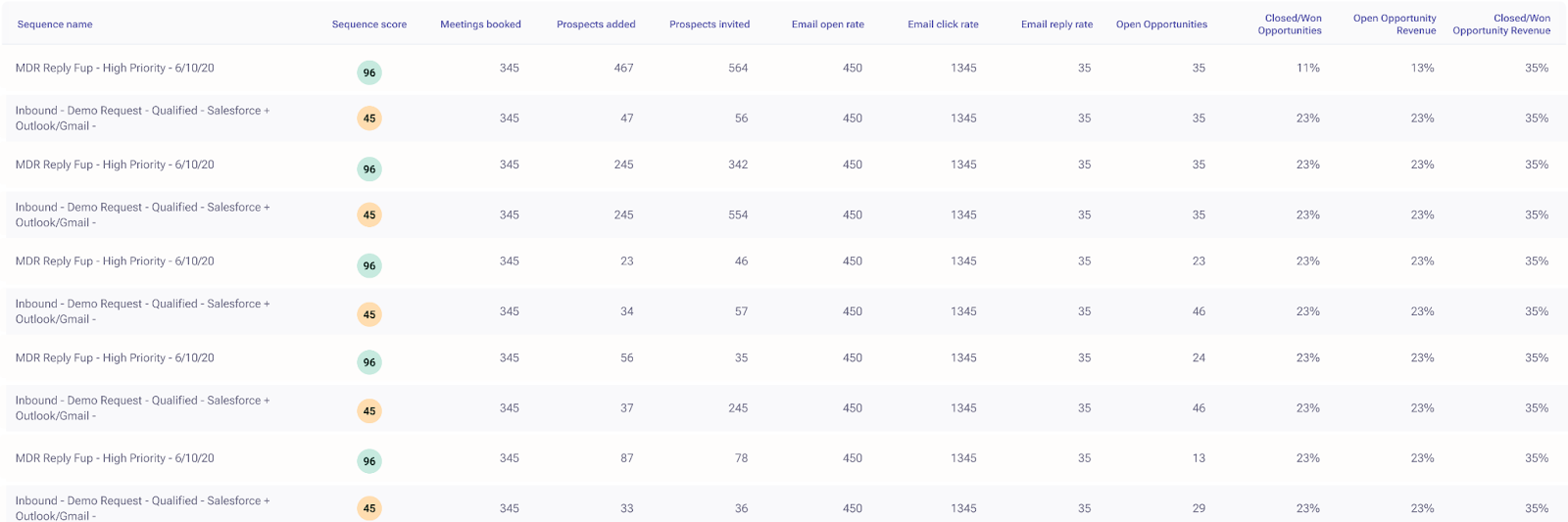1568x522 pixels.
Task: Click the 11% Closed/Won value in first row
Action: tap(1308, 69)
